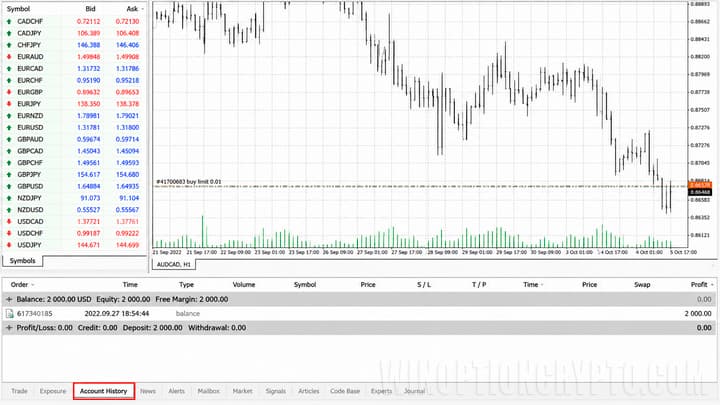This screenshot has height=405, width=720.
Task: Sort history by Order column header
Action: pyautogui.click(x=19, y=285)
